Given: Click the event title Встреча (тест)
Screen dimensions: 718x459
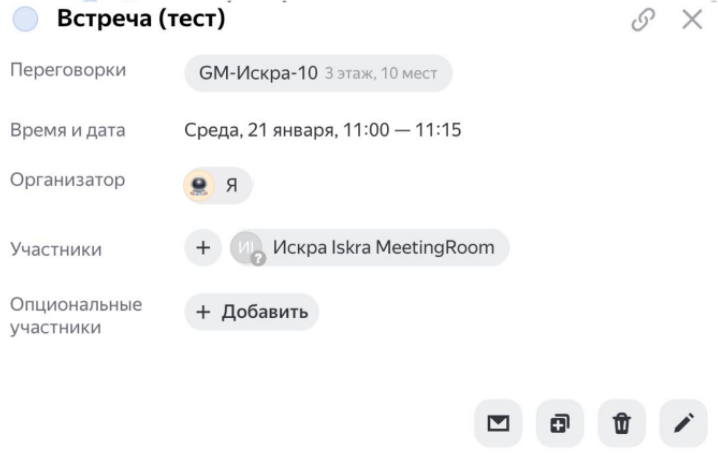Looking at the screenshot, I should [x=140, y=19].
